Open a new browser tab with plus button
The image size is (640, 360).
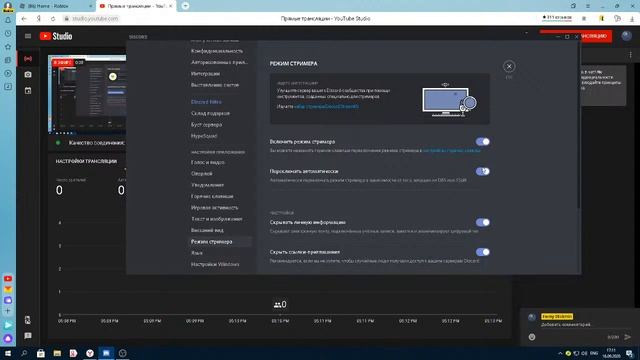click(185, 6)
